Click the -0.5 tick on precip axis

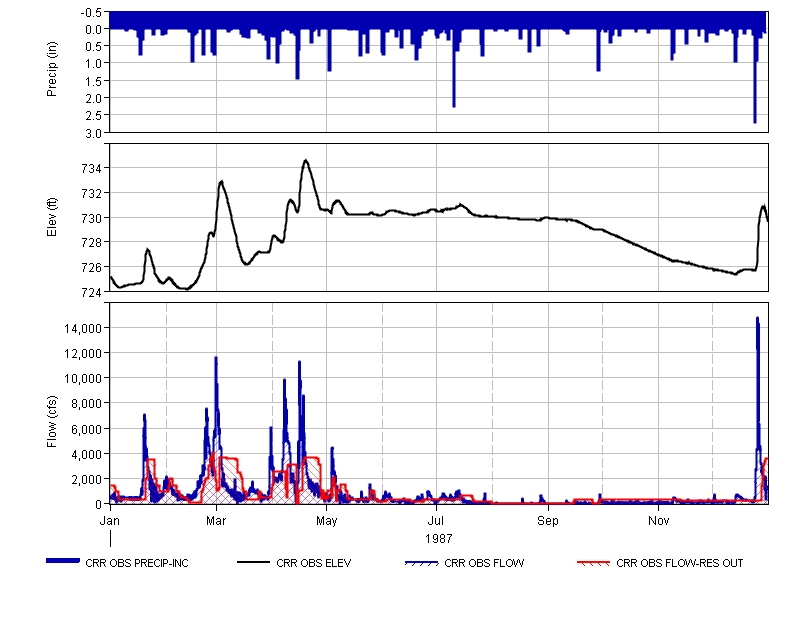click(x=91, y=12)
